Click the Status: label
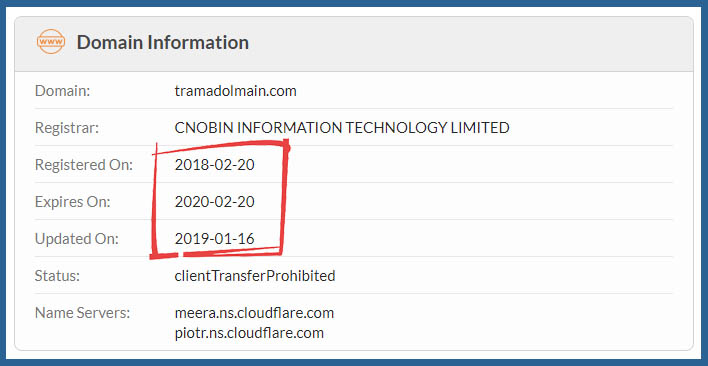Image resolution: width=708 pixels, height=366 pixels. click(x=57, y=276)
